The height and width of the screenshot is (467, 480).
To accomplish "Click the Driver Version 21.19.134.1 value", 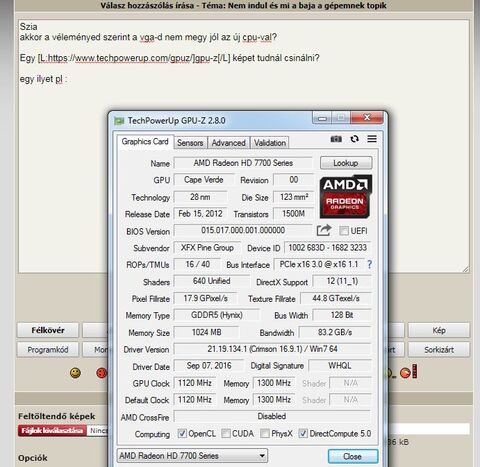I will click(x=272, y=349).
